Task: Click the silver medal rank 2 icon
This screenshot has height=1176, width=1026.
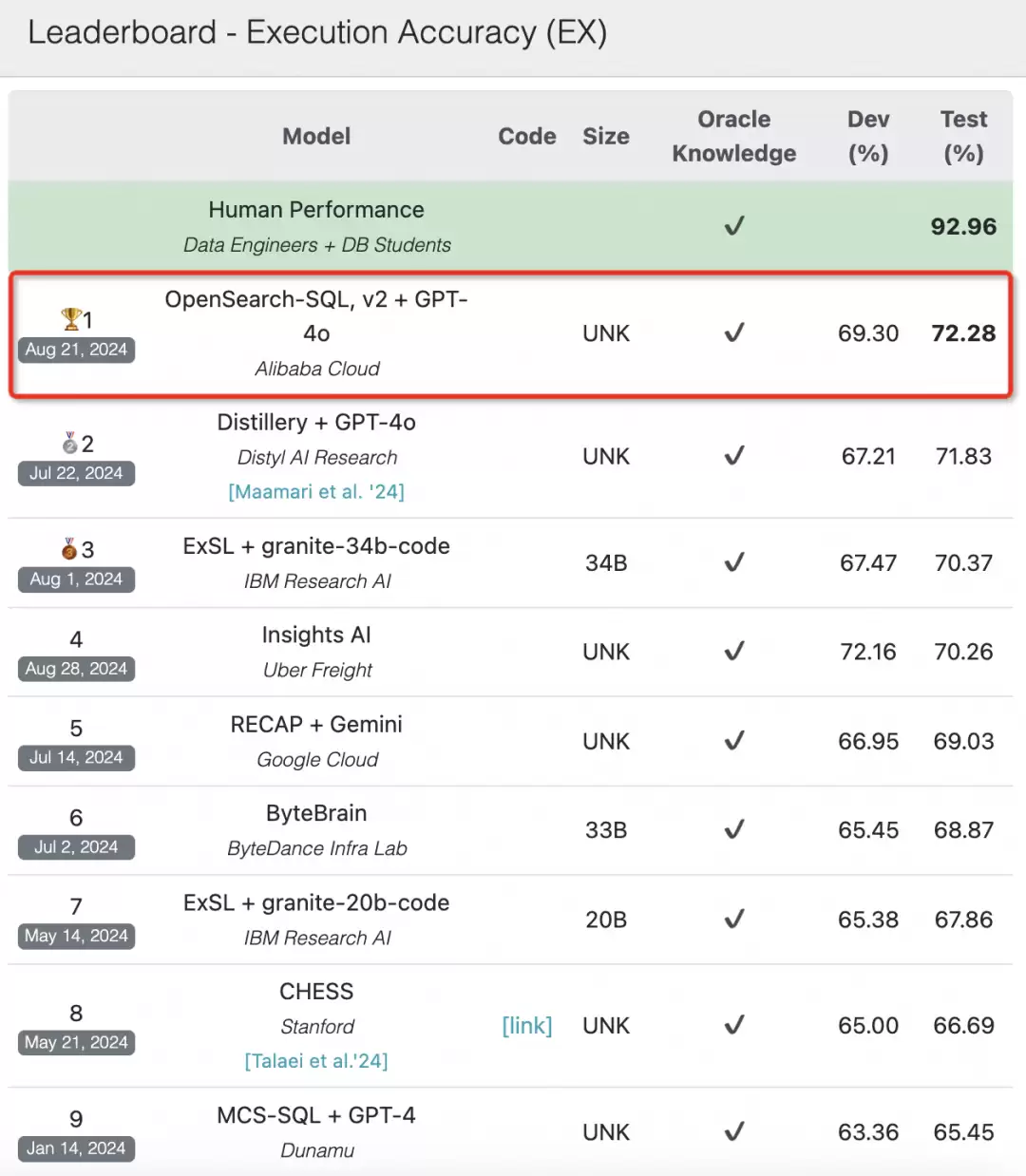Action: click(69, 443)
